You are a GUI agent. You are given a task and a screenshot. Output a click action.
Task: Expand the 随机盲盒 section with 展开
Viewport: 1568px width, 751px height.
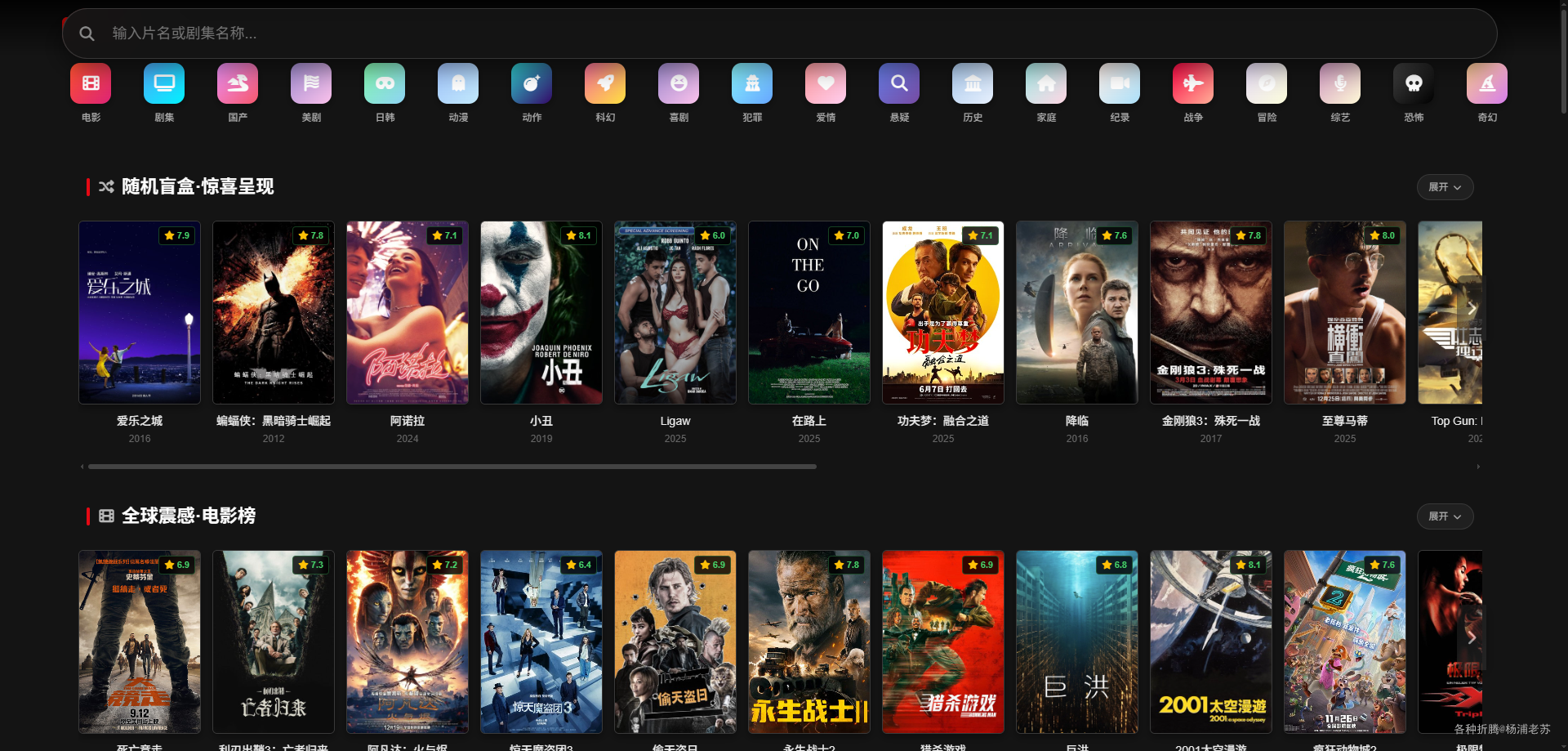(x=1445, y=187)
